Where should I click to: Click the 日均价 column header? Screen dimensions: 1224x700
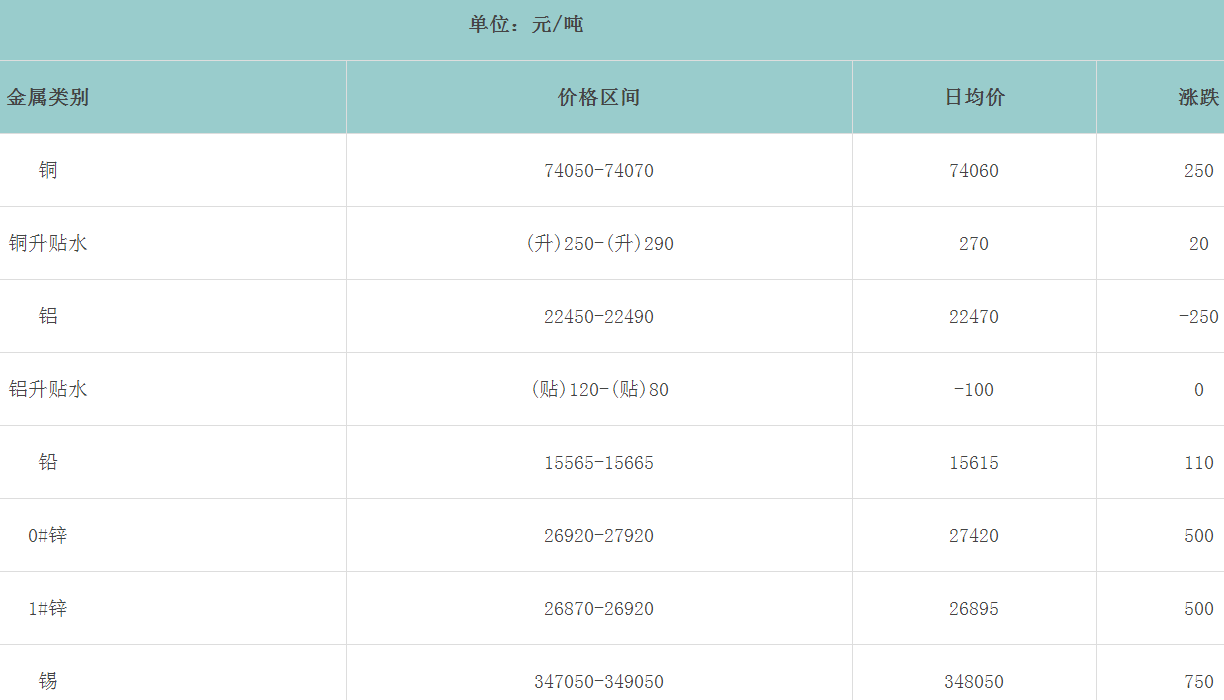(974, 97)
